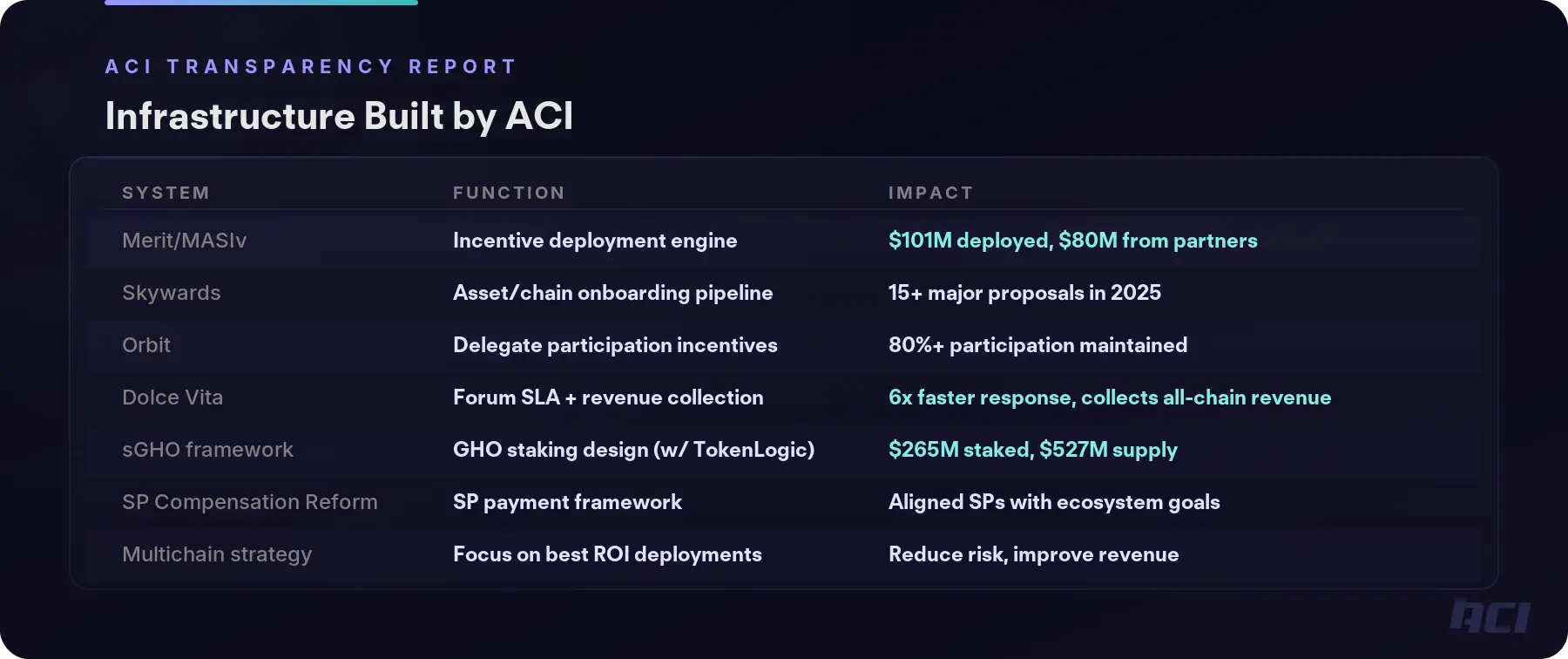Select the Dolce Vita row label
The height and width of the screenshot is (659, 1568).
[172, 397]
